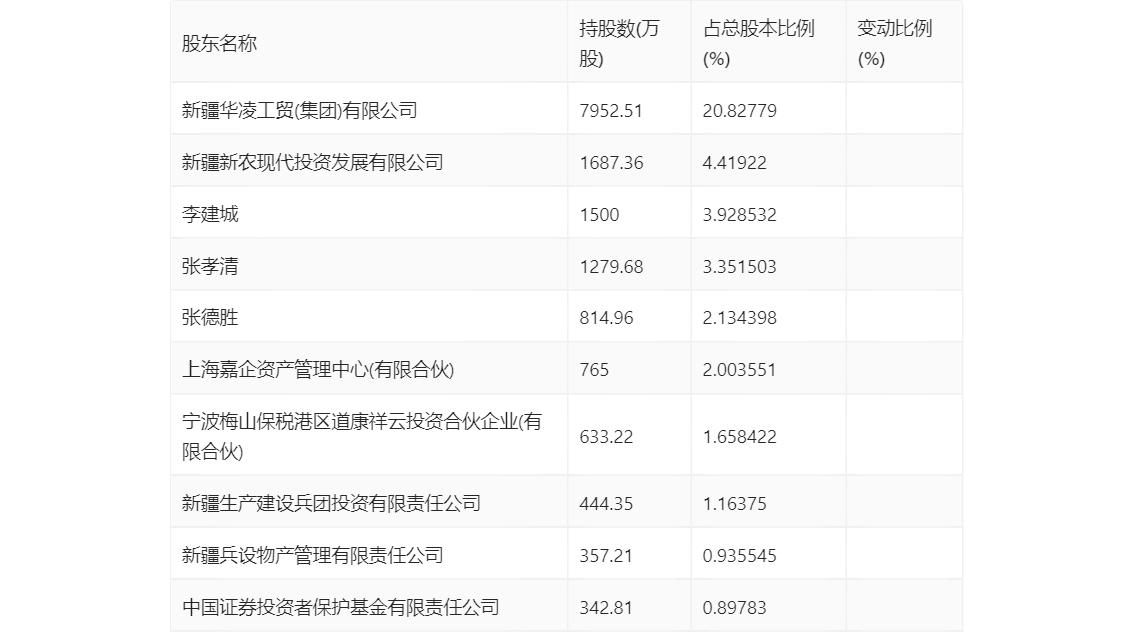The height and width of the screenshot is (632, 1134).
Task: Click shareholding value 765
Action: [x=594, y=370]
